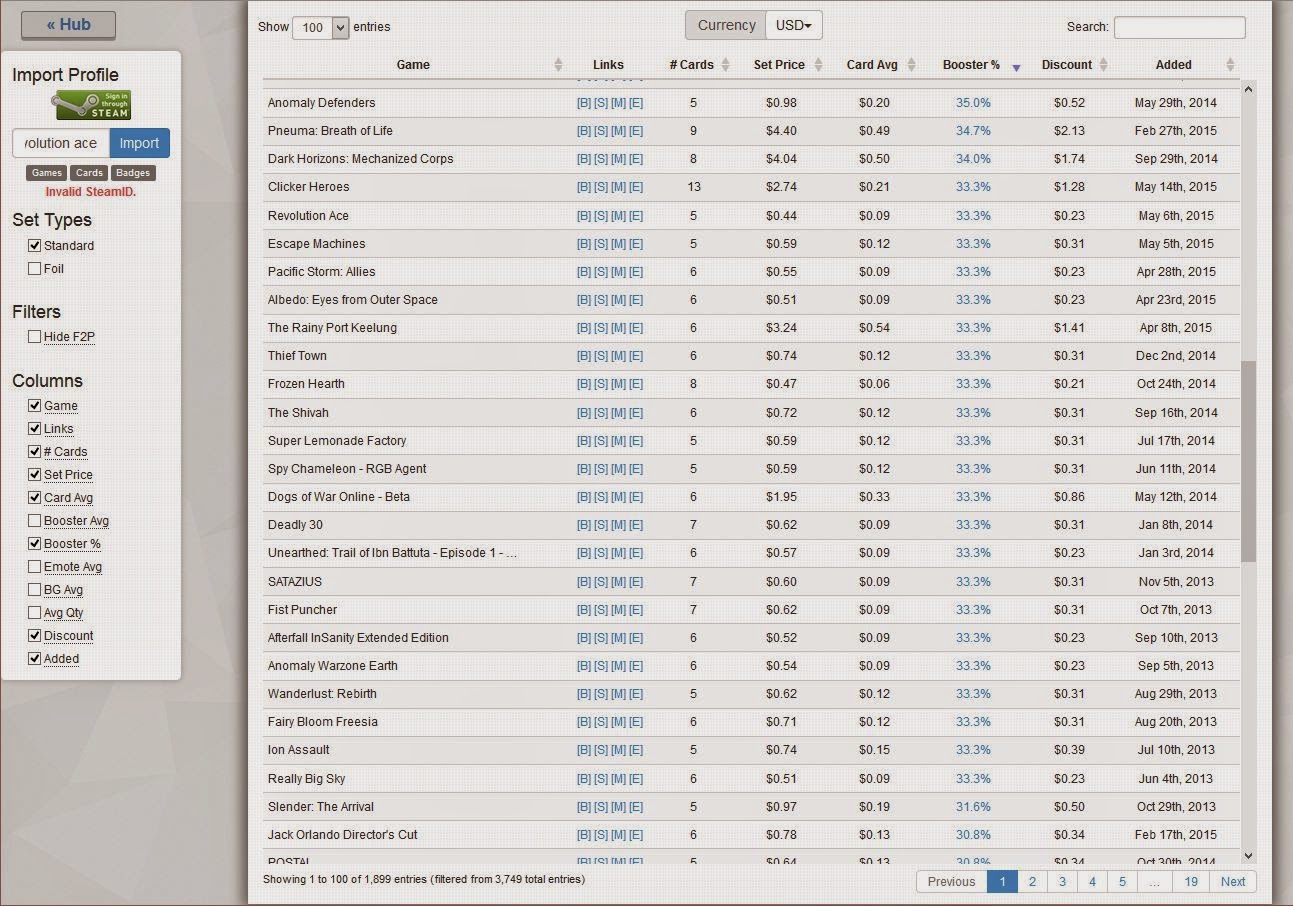Image resolution: width=1293 pixels, height=906 pixels.
Task: Go to page 3 of results
Action: click(x=1062, y=881)
